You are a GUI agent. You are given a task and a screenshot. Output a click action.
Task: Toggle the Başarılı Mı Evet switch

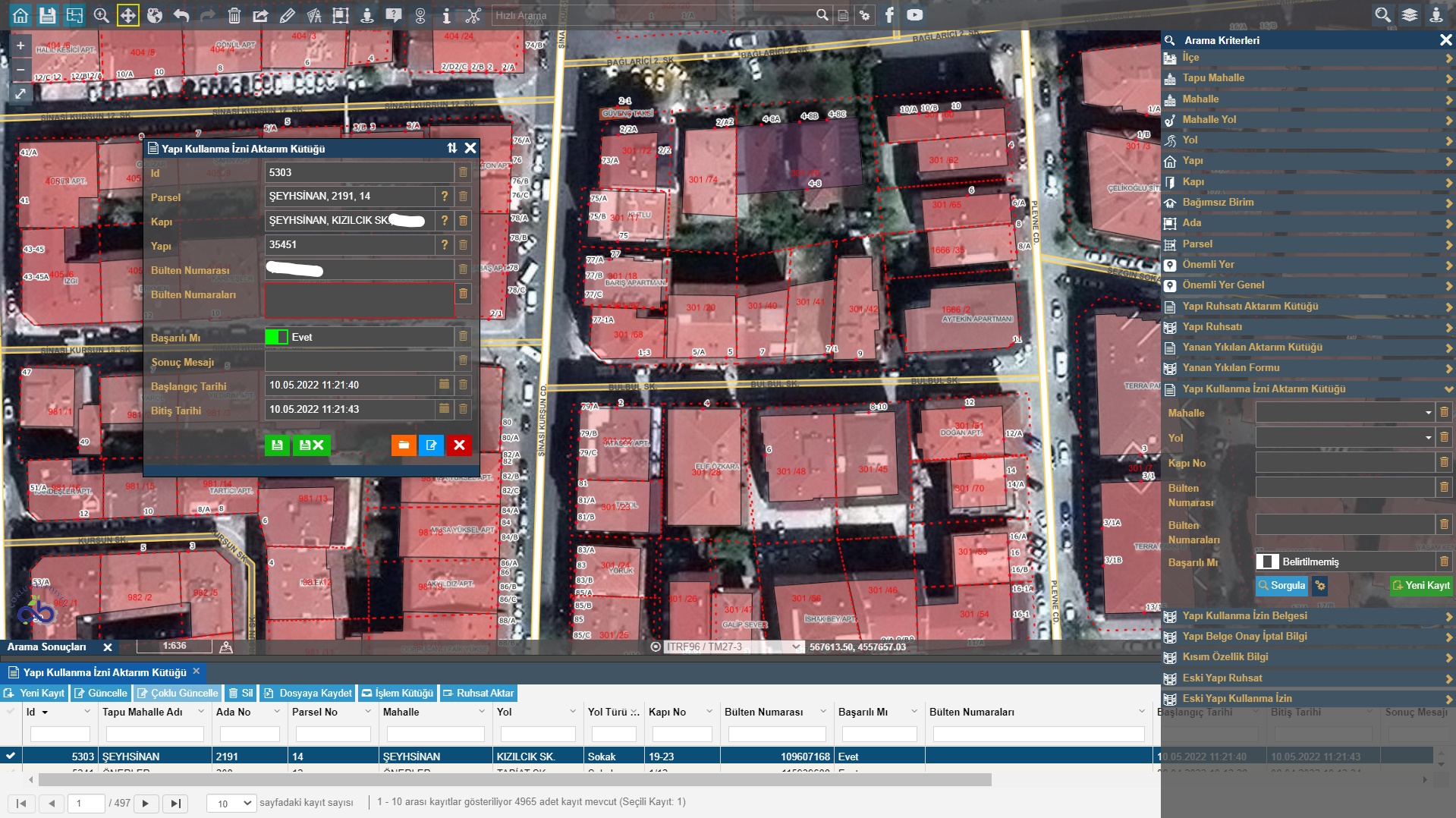tap(277, 337)
